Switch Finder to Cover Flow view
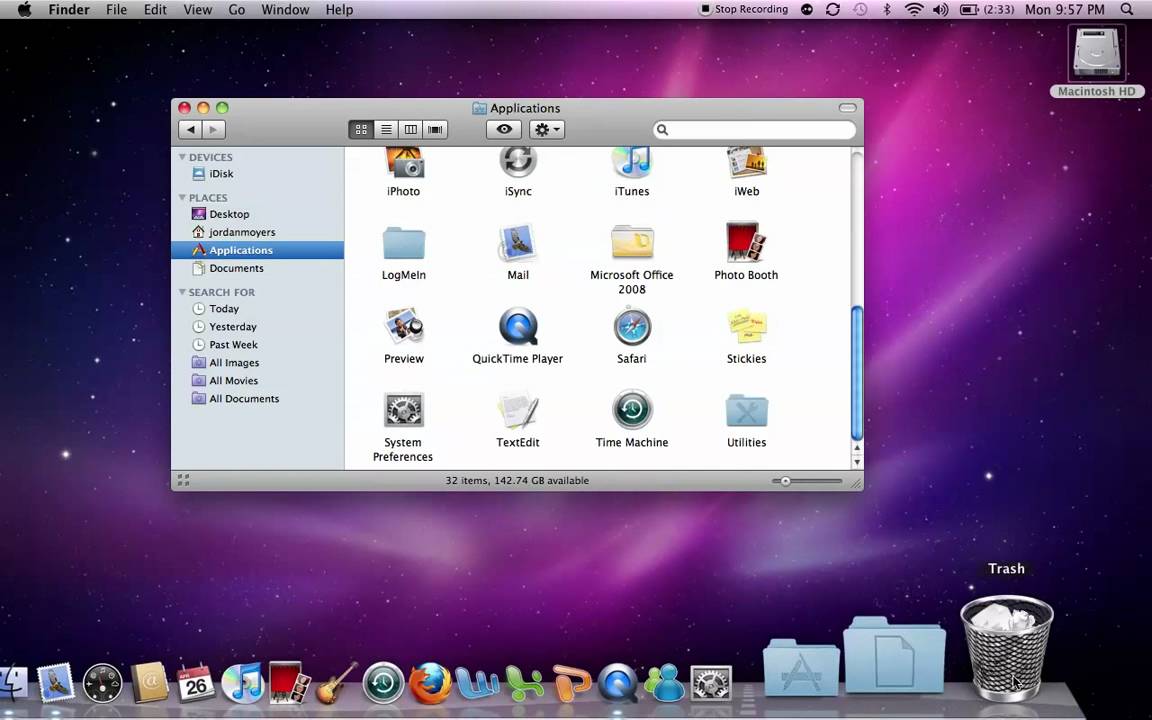Screen dimensions: 1152x720 pos(435,129)
